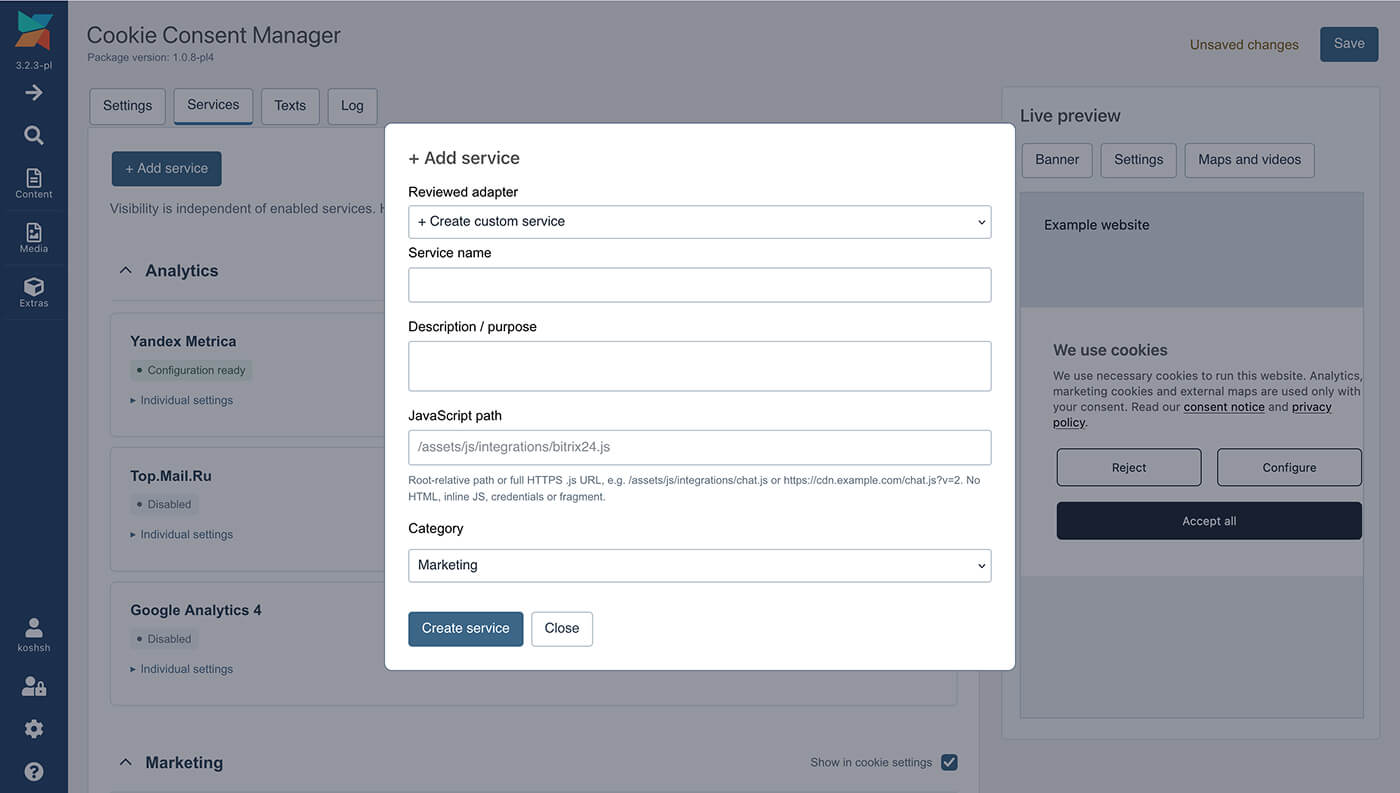Collapse the Analytics section
The height and width of the screenshot is (793, 1400).
(x=125, y=270)
